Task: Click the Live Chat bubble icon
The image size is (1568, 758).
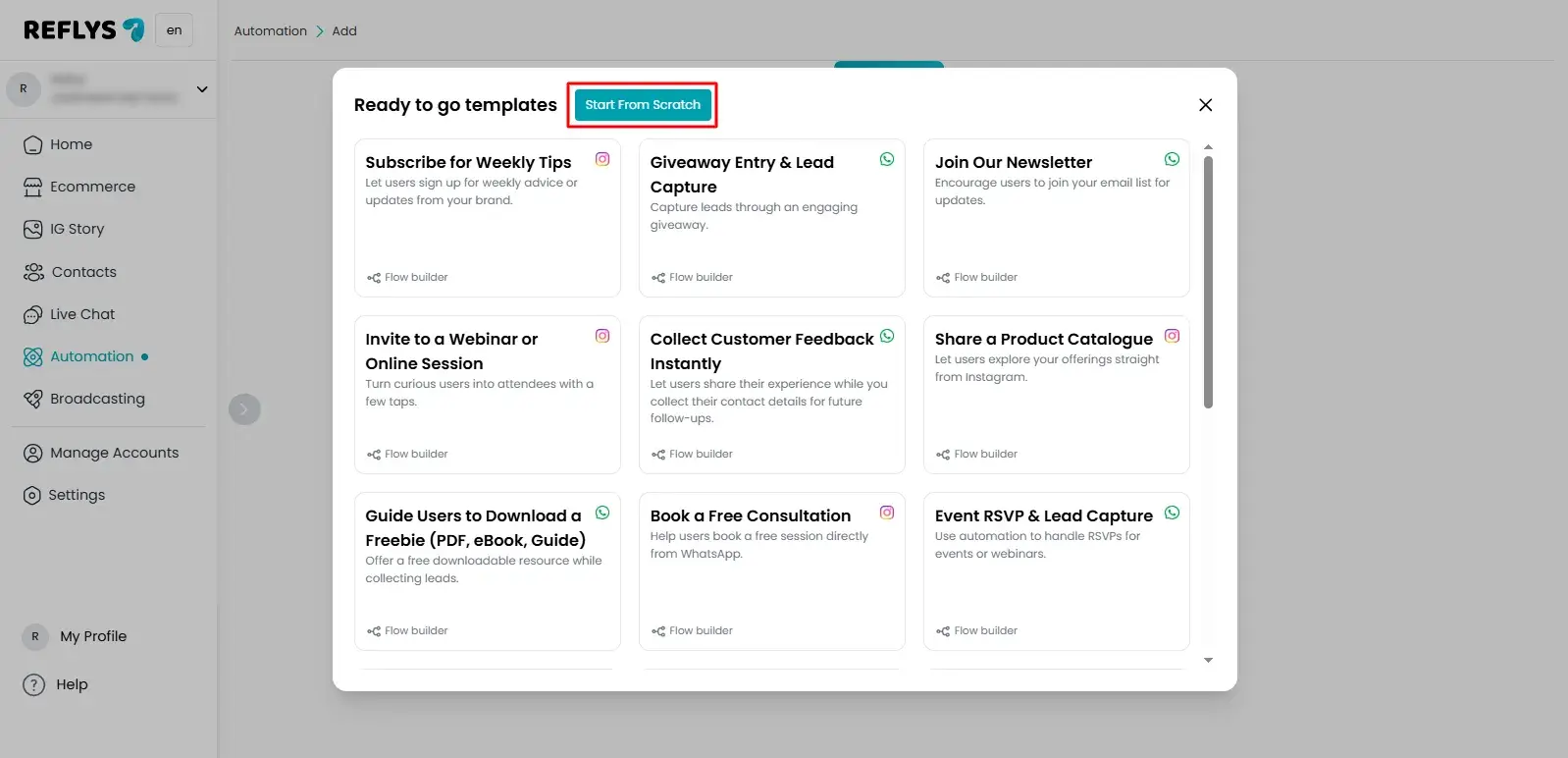Action: point(33,315)
